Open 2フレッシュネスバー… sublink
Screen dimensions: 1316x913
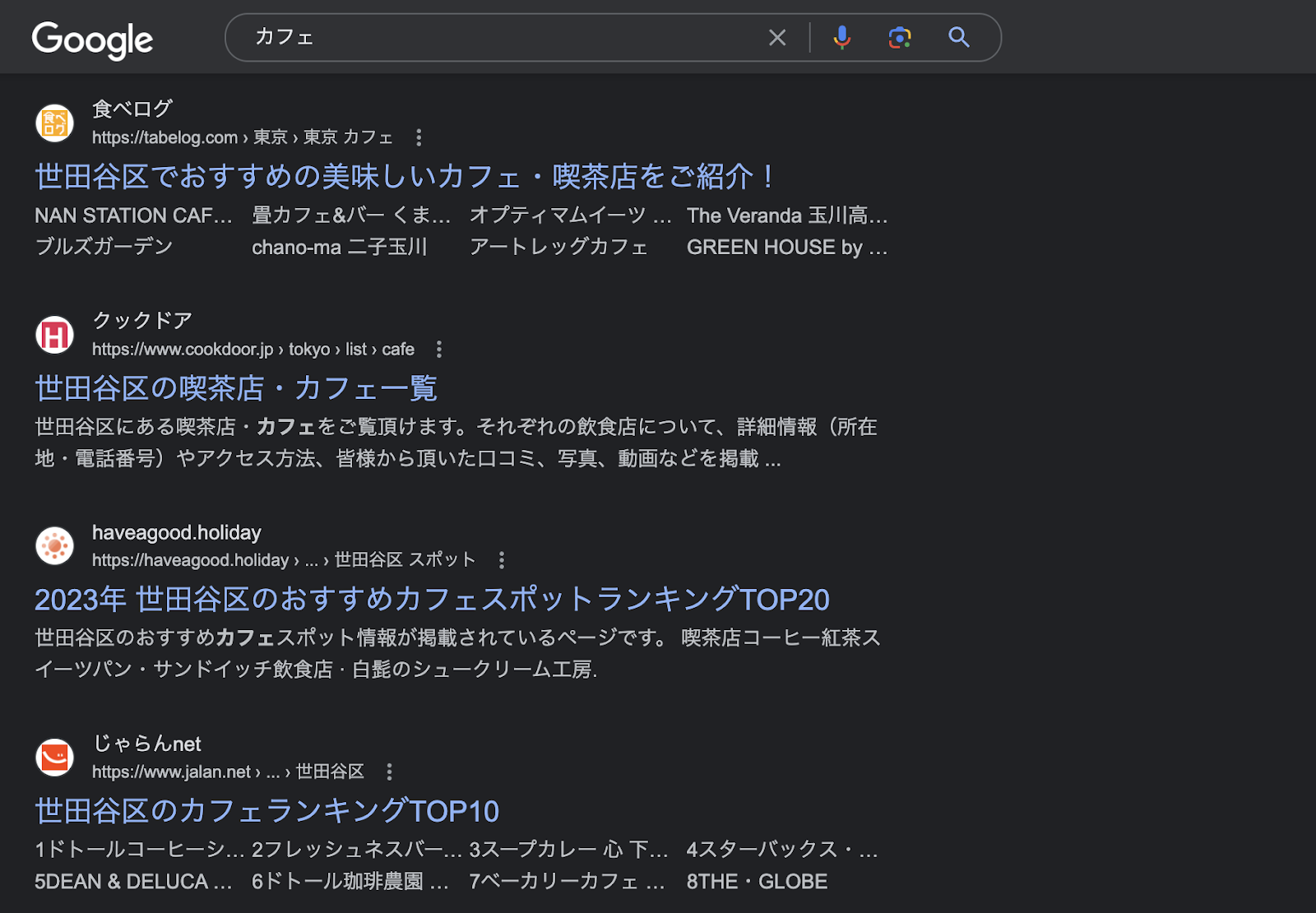tap(357, 850)
